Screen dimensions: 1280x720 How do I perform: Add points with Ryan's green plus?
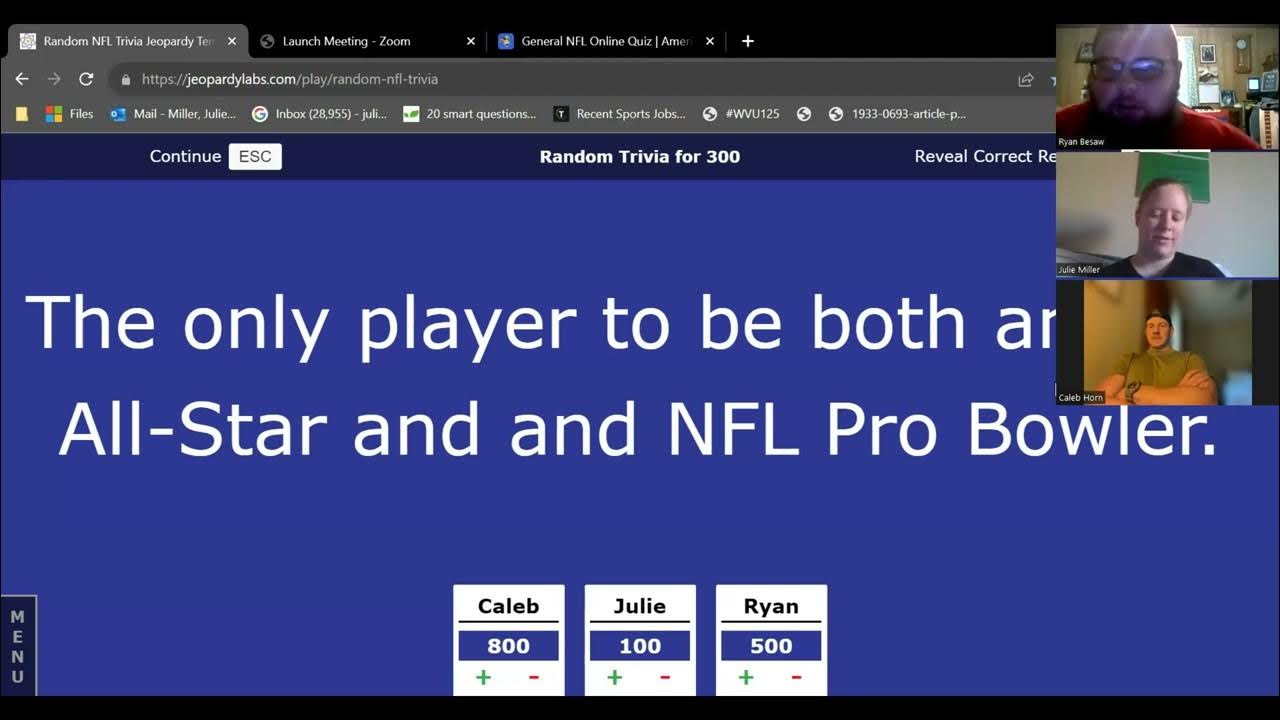745,677
